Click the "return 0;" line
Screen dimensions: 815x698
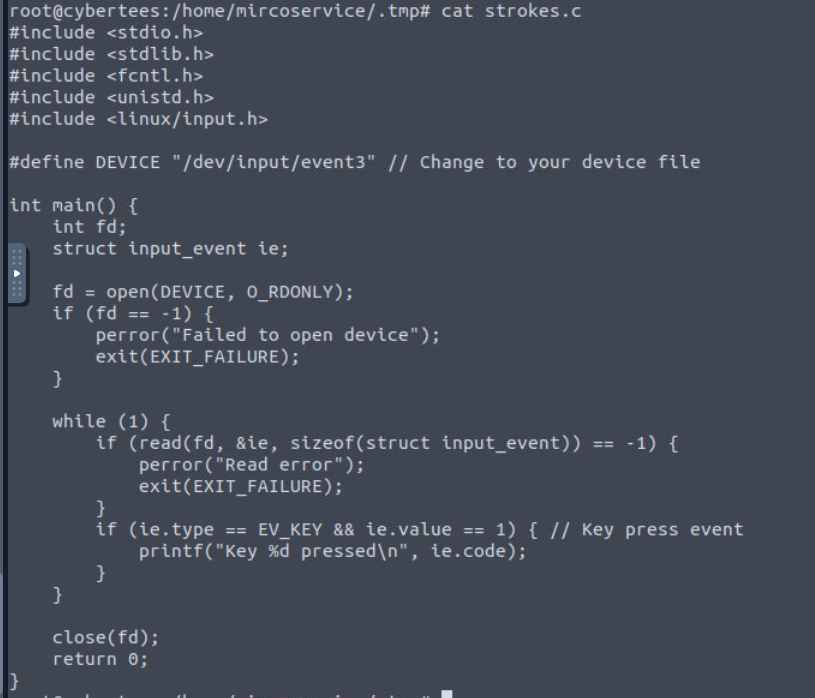[x=100, y=659]
